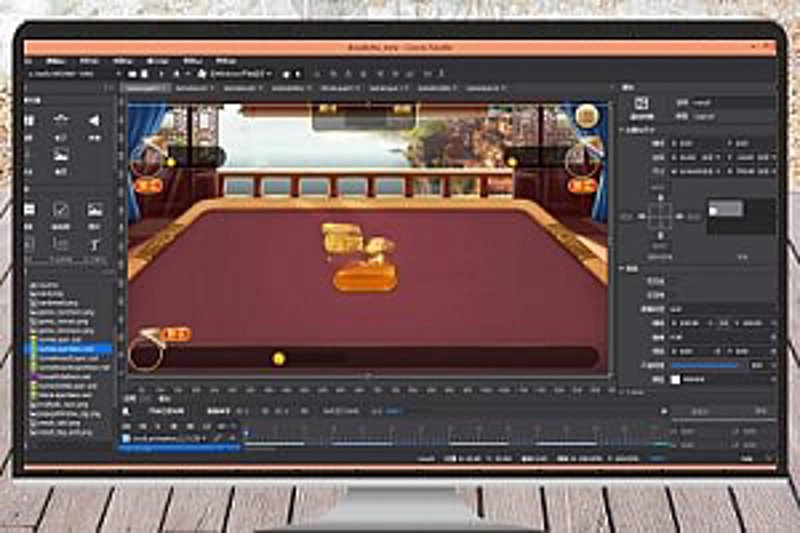The height and width of the screenshot is (533, 800).
Task: Select the Sprite image widget in basic objects
Action: 61,155
